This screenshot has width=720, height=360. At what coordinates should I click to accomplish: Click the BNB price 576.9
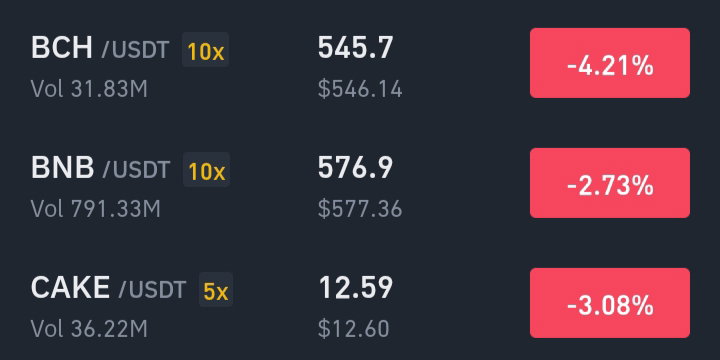tap(355, 167)
